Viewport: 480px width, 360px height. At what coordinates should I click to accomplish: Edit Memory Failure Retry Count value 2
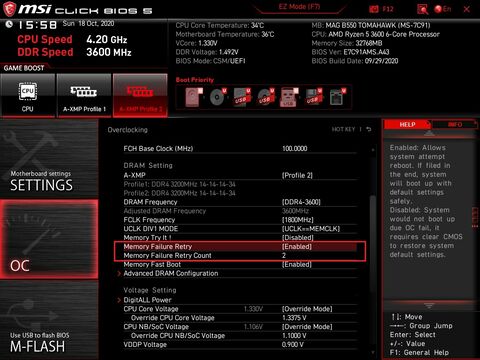click(x=284, y=256)
